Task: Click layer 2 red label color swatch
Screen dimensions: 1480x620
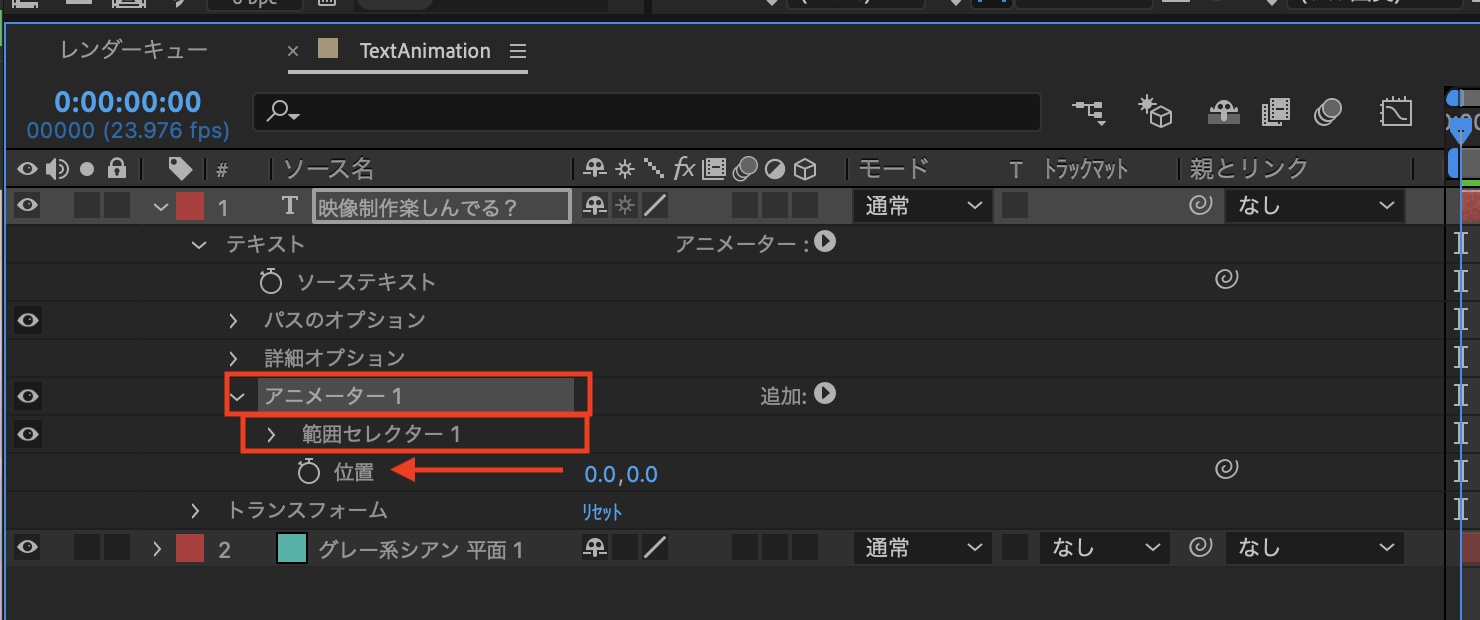Action: coord(190,549)
